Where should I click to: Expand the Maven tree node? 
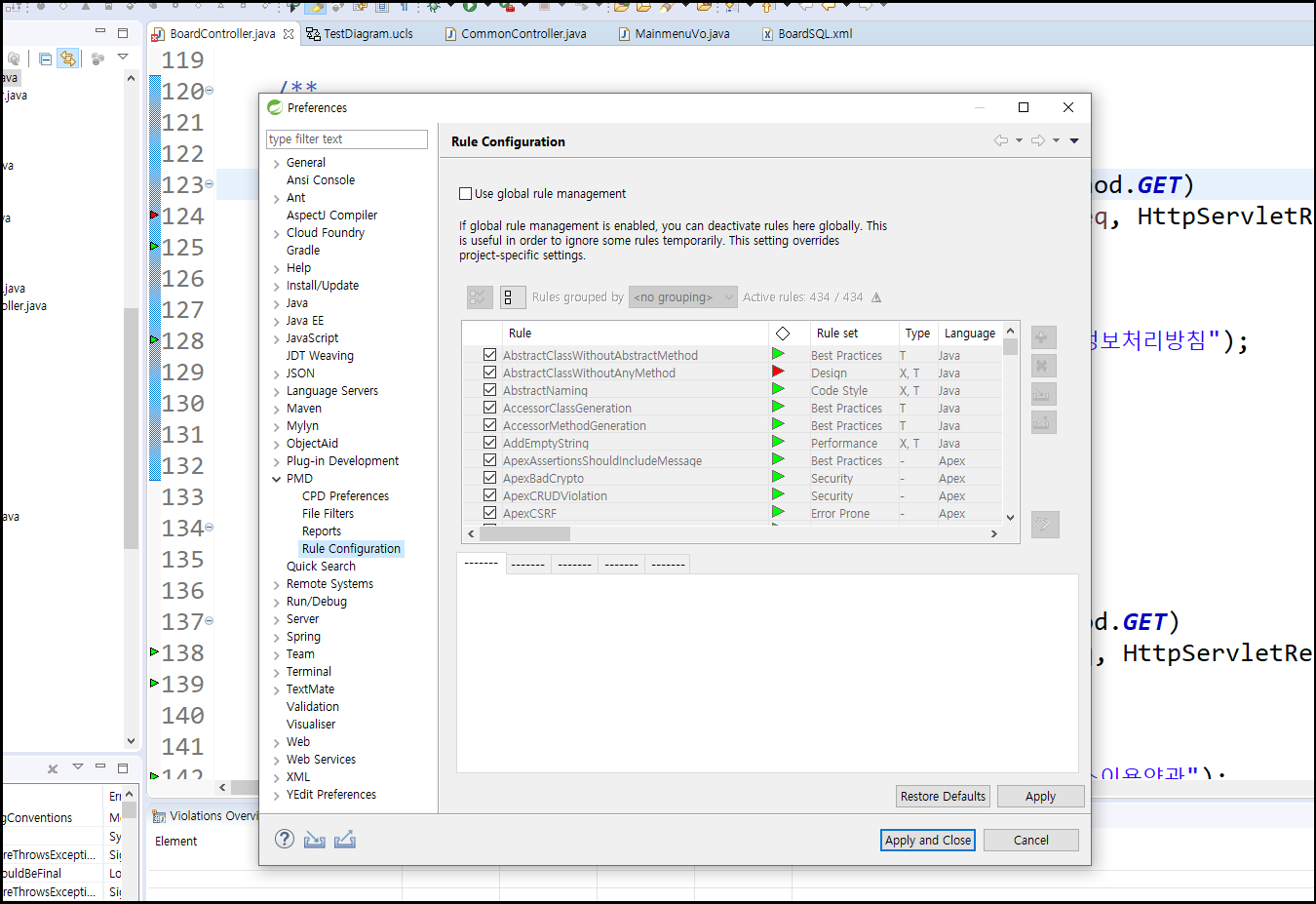tap(277, 409)
